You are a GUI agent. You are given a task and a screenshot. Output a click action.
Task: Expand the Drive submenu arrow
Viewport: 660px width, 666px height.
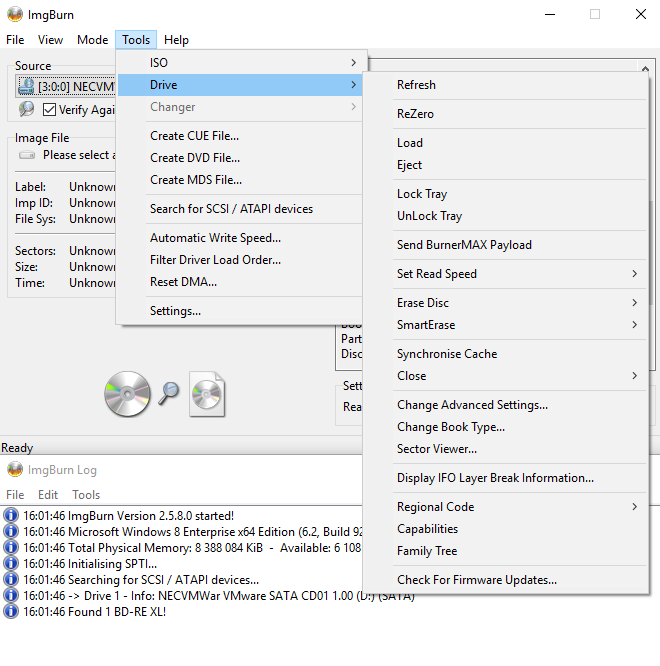353,85
